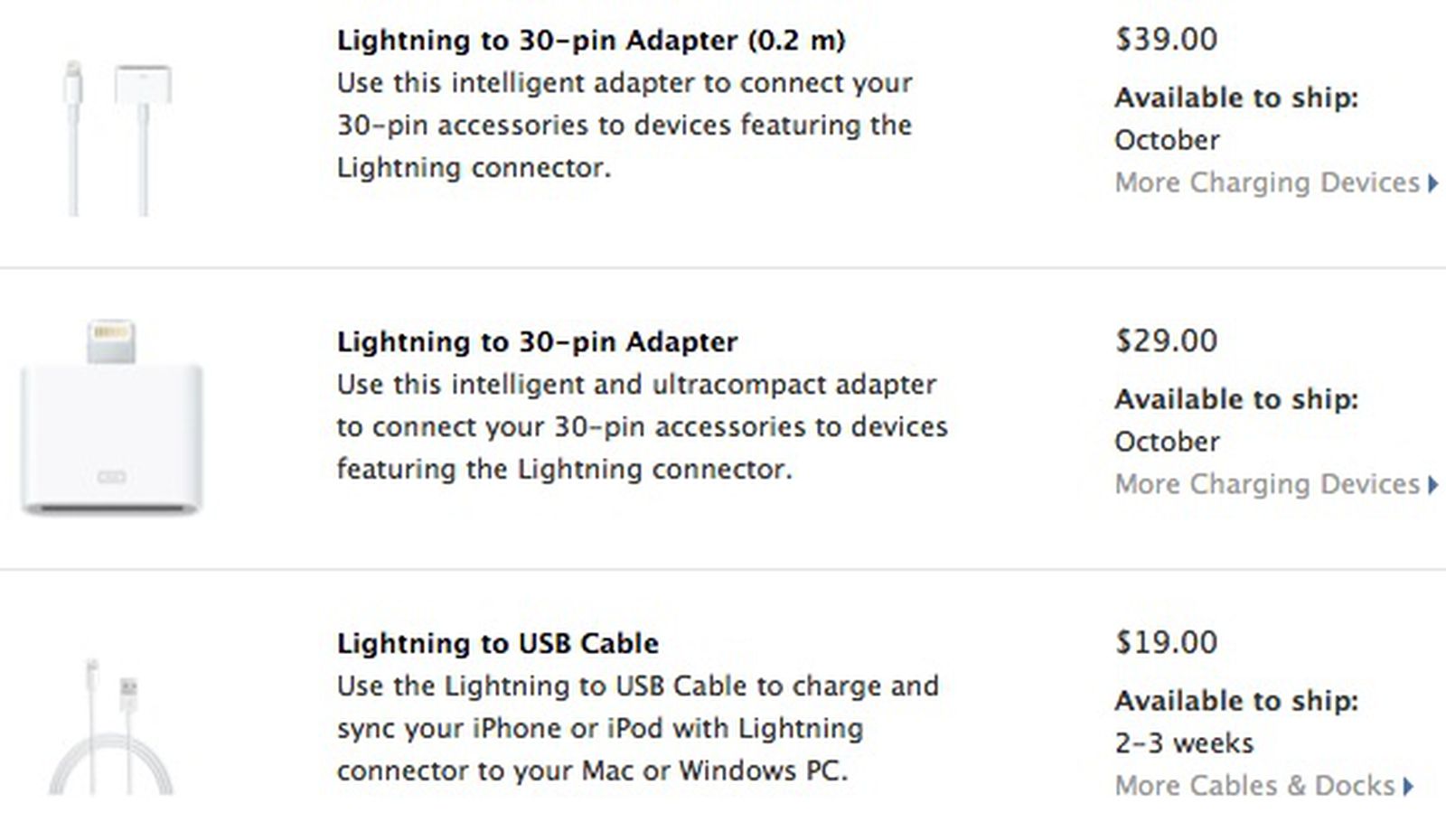Click the Lightning to USB Cable image
This screenshot has height=840, width=1446.
110,728
